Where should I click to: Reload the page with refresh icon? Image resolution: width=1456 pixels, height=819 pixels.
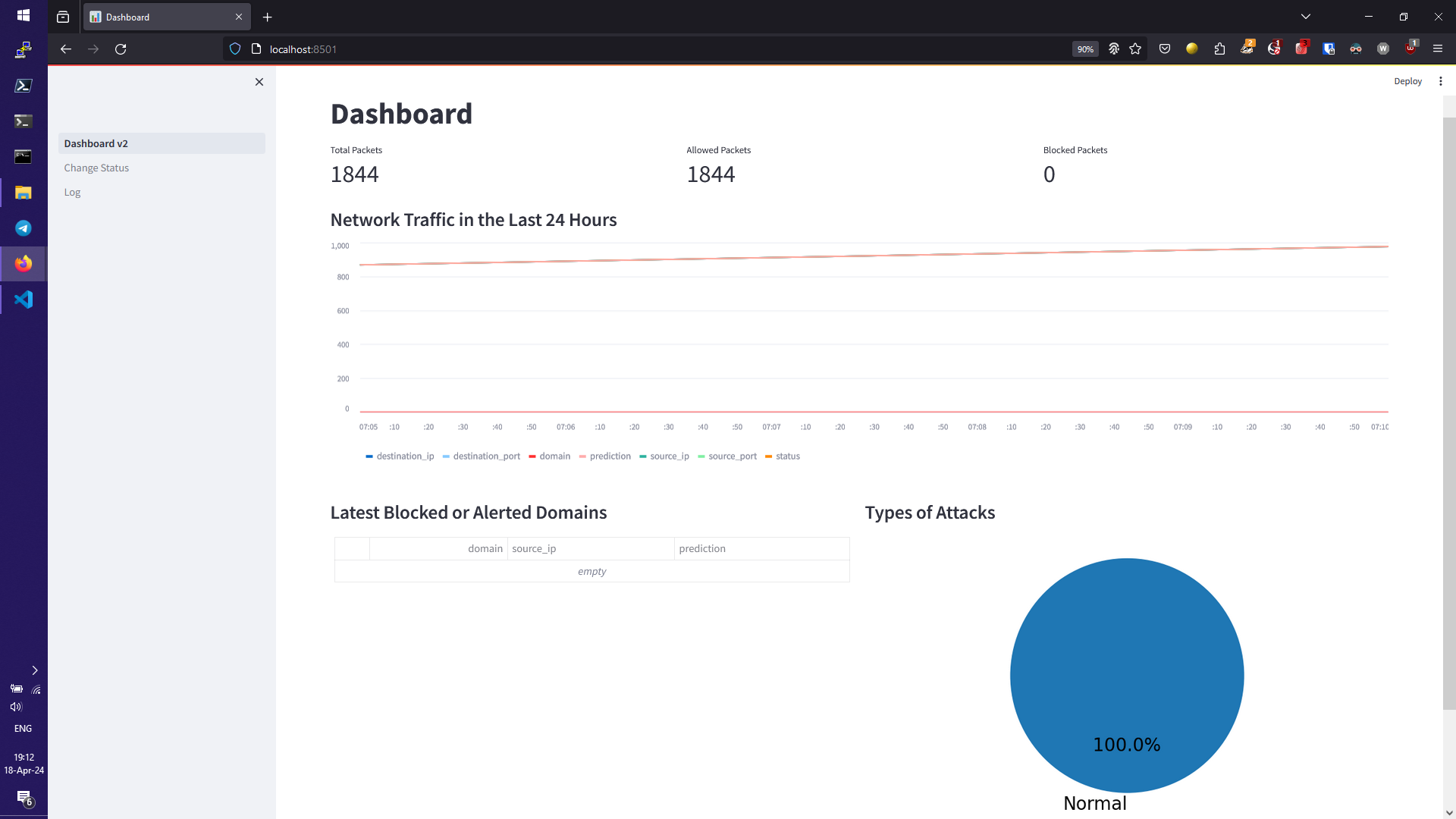tap(121, 49)
